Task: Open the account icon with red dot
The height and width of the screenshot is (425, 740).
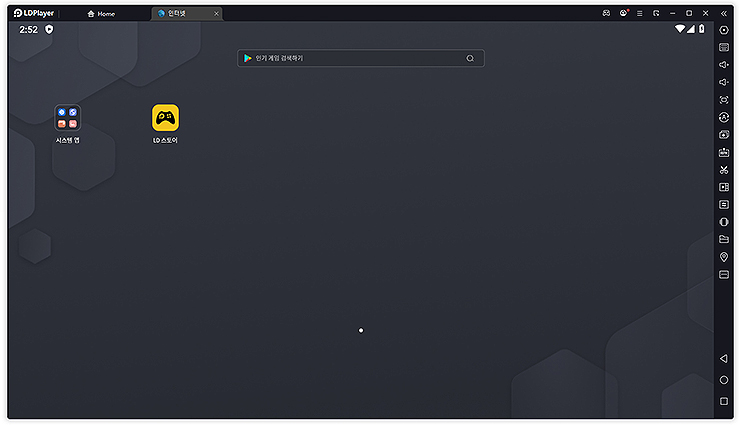Action: pyautogui.click(x=623, y=13)
